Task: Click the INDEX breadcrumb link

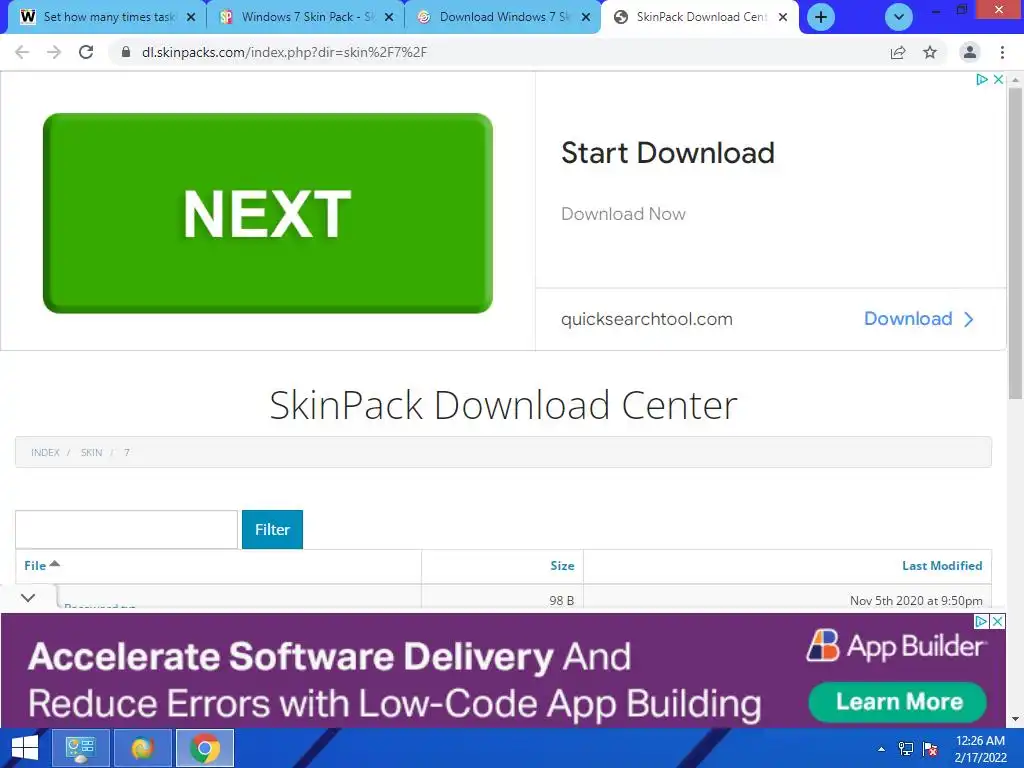Action: click(45, 452)
